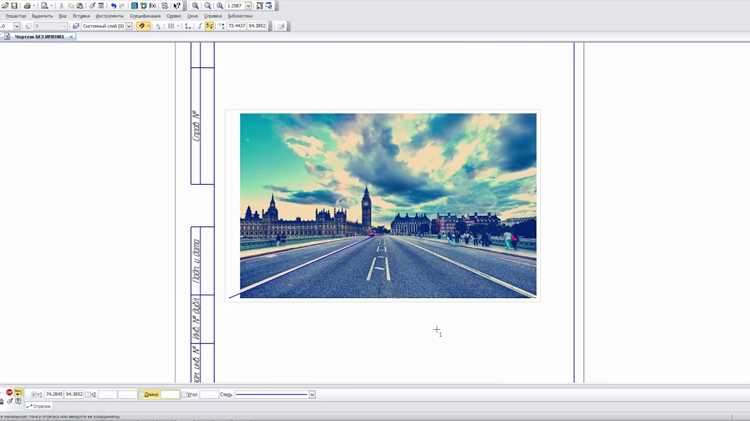Viewport: 750px width, 421px height.
Task: Click the first point Y coordinate field
Action: coord(74,395)
